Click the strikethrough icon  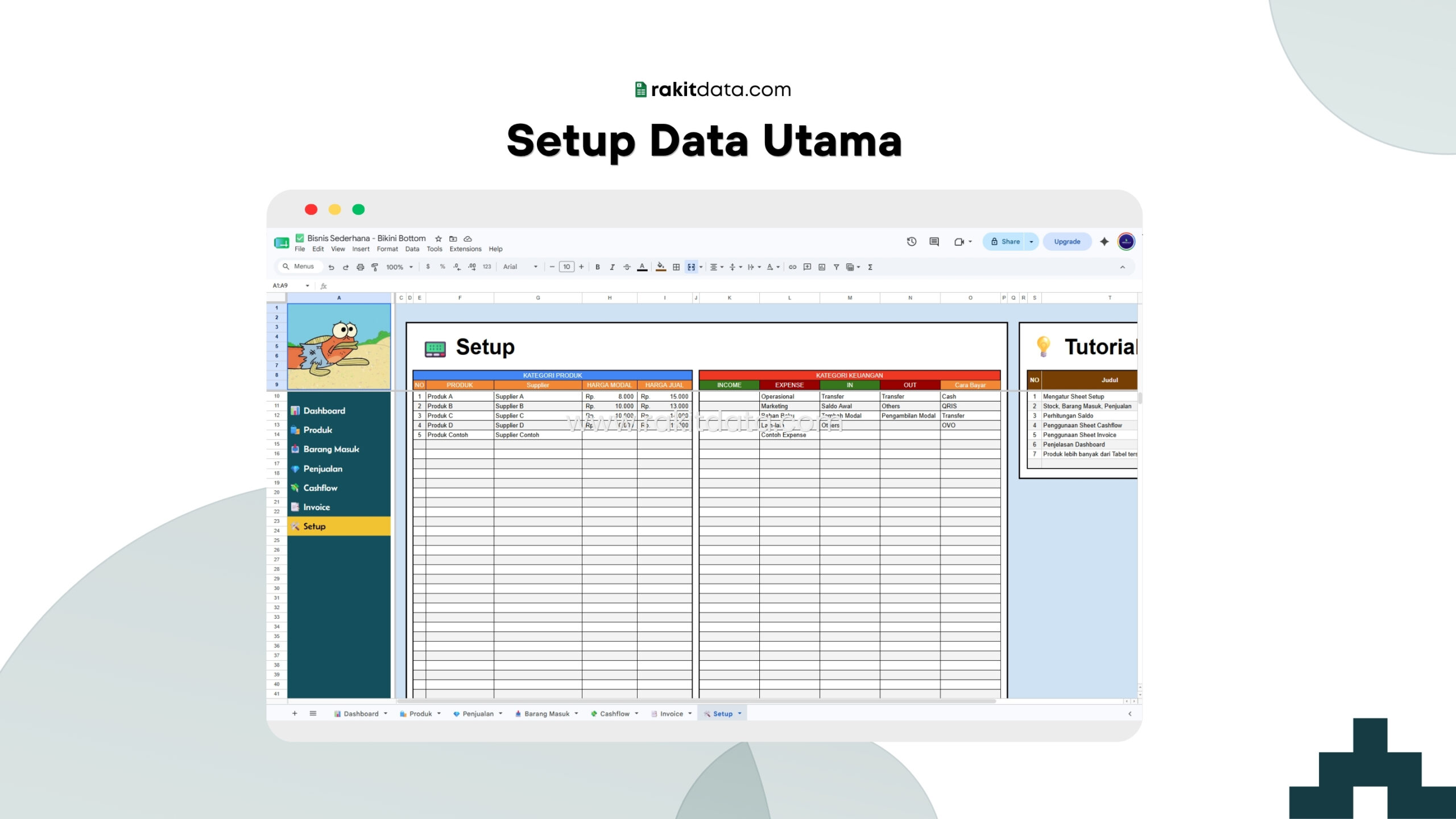point(627,267)
